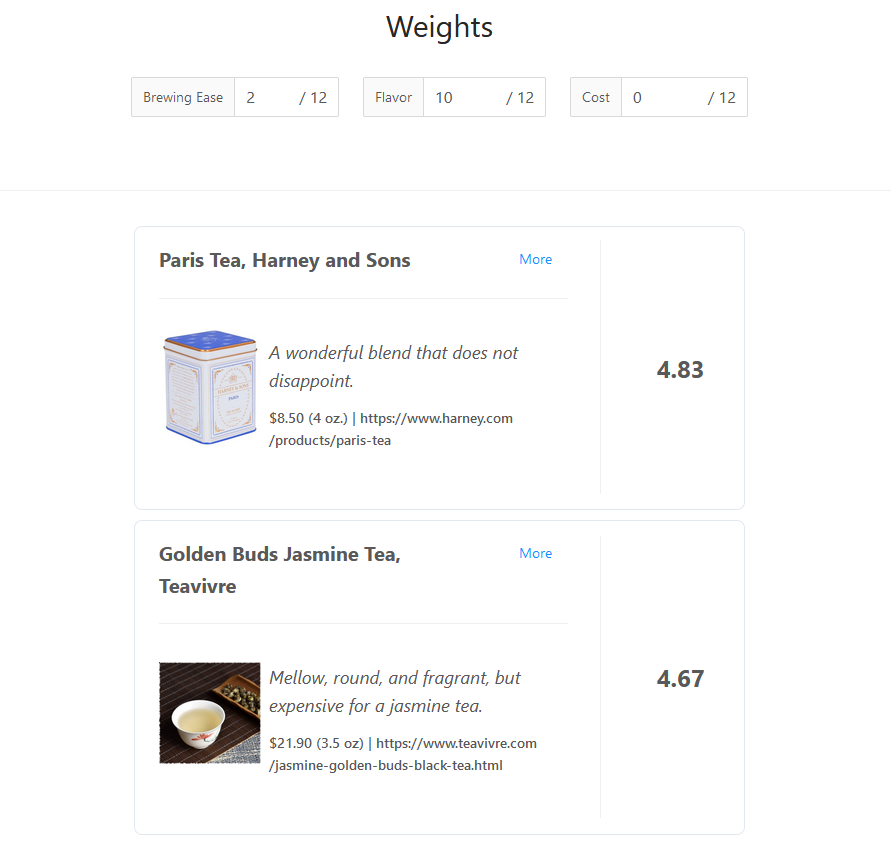Screen dimensions: 891x843
Task: Click the Flavor label addon
Action: tap(393, 98)
